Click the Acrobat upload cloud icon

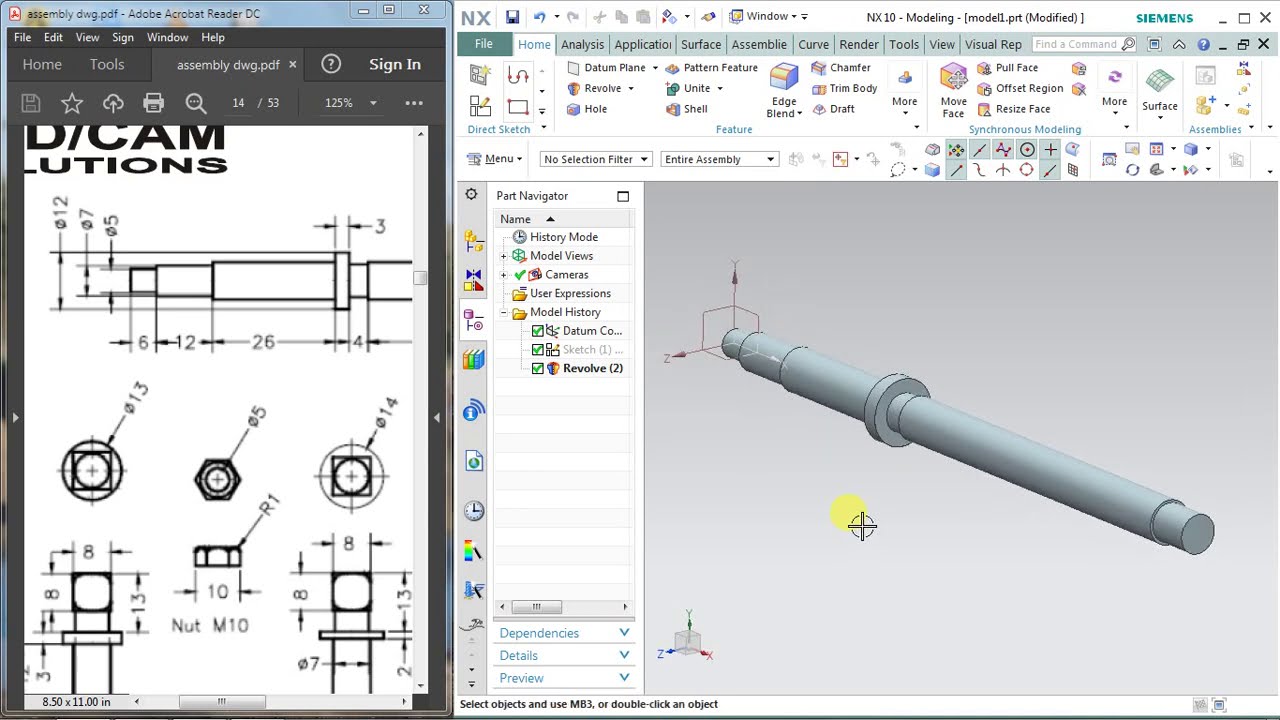tap(113, 103)
